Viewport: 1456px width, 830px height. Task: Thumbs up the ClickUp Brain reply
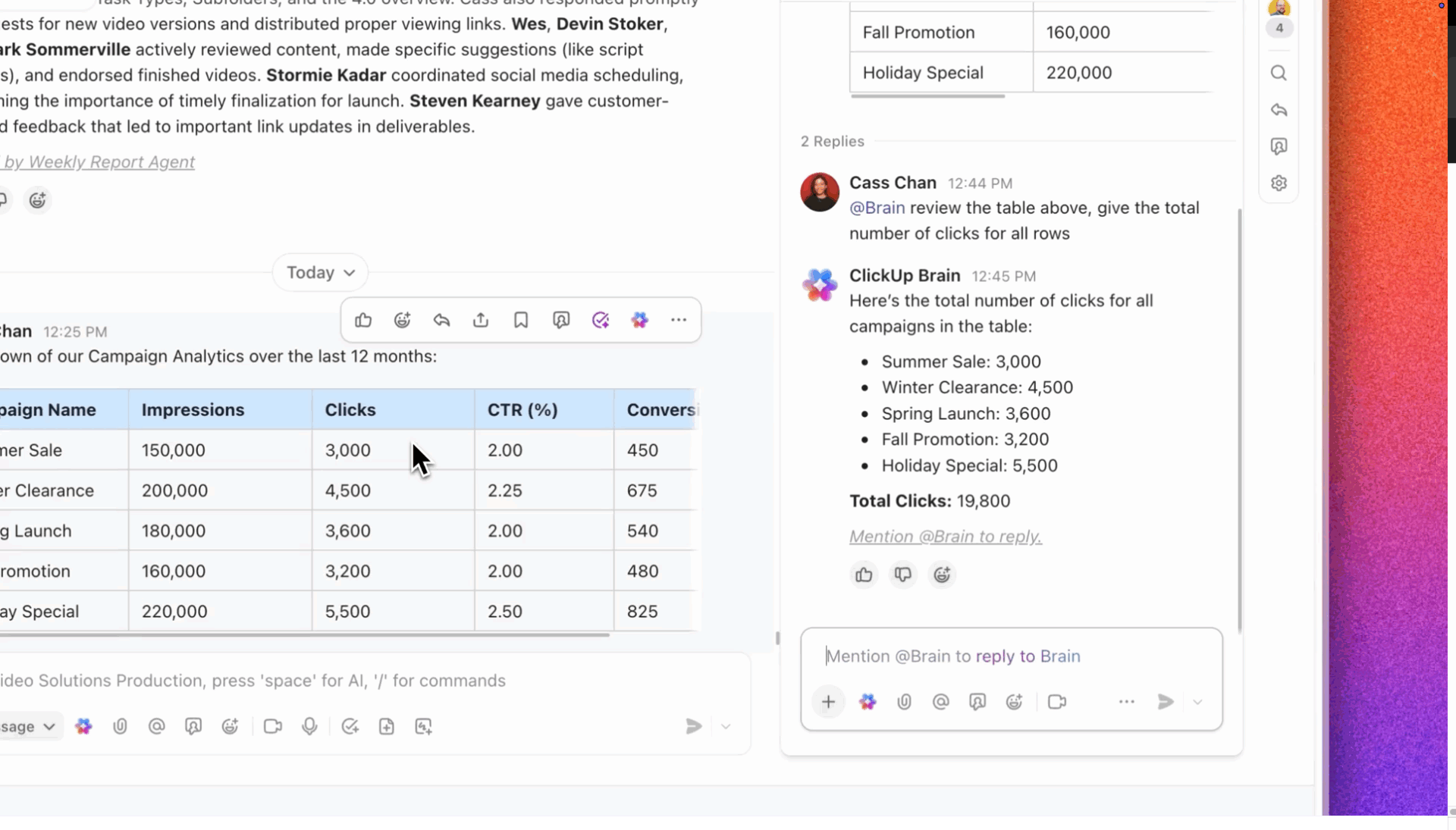[x=864, y=575]
